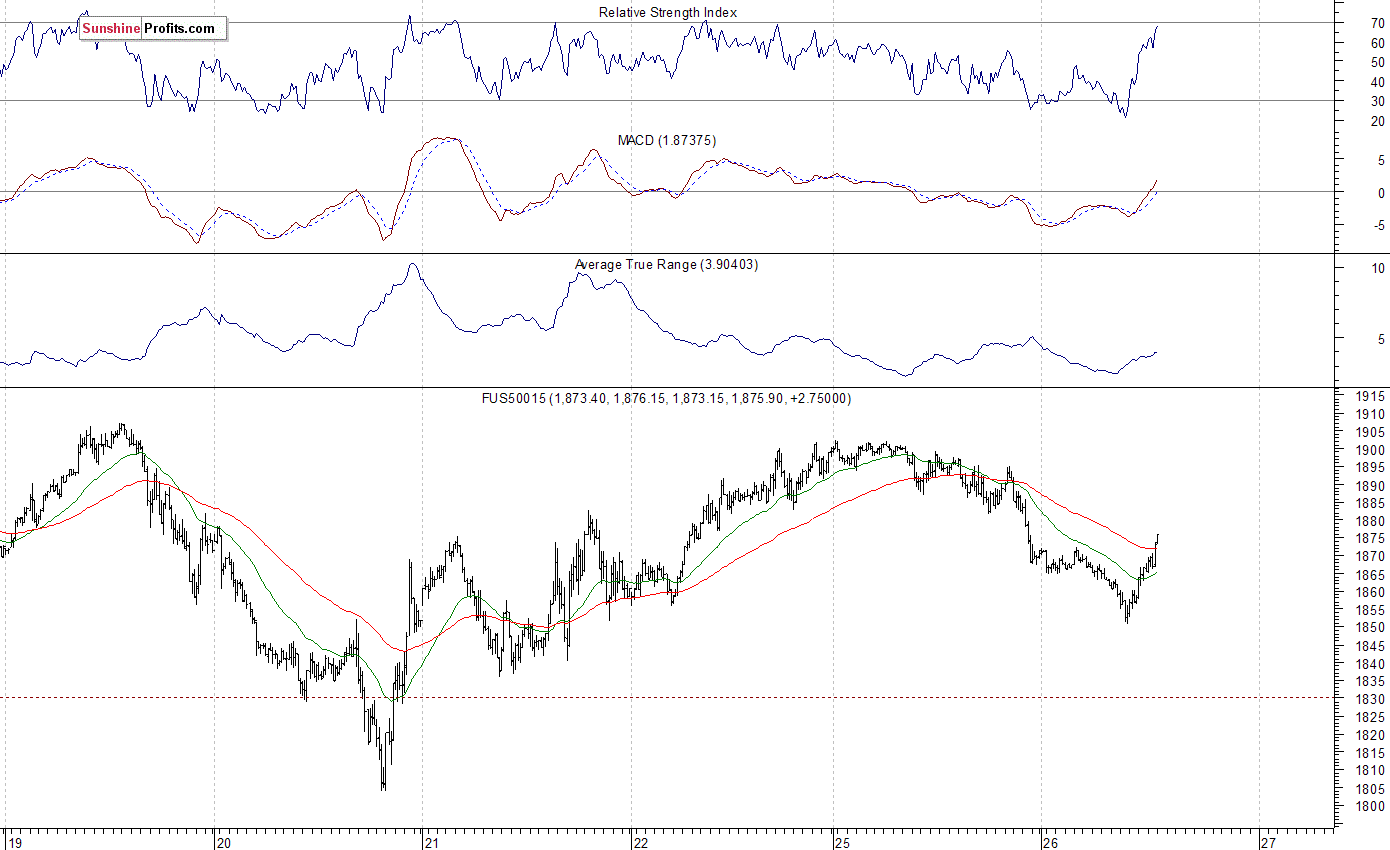Click the 70 level on RSI scale
Screen dimensions: 1390x850
[1377, 23]
